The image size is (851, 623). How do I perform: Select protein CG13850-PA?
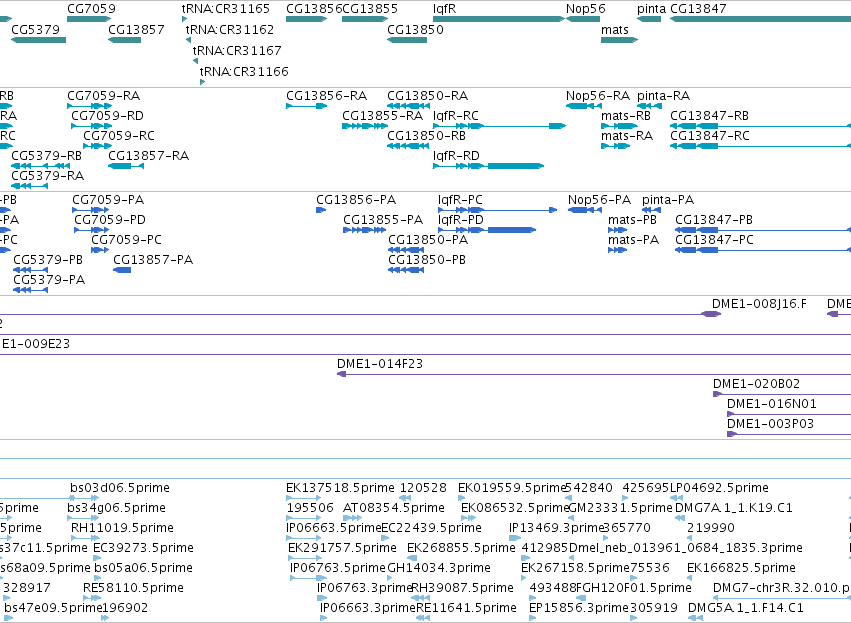point(406,250)
